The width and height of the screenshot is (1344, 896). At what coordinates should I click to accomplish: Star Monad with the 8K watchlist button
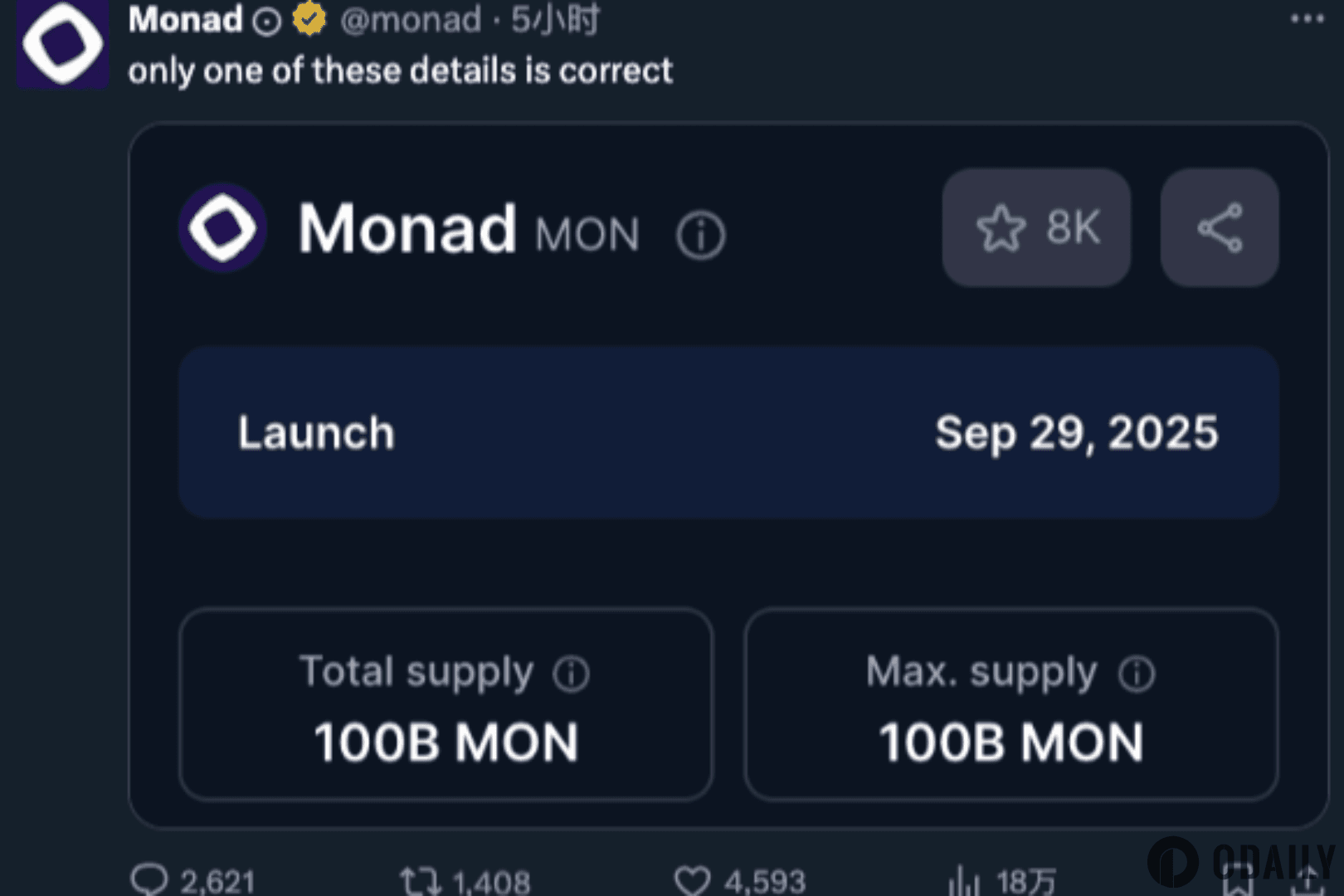1036,227
